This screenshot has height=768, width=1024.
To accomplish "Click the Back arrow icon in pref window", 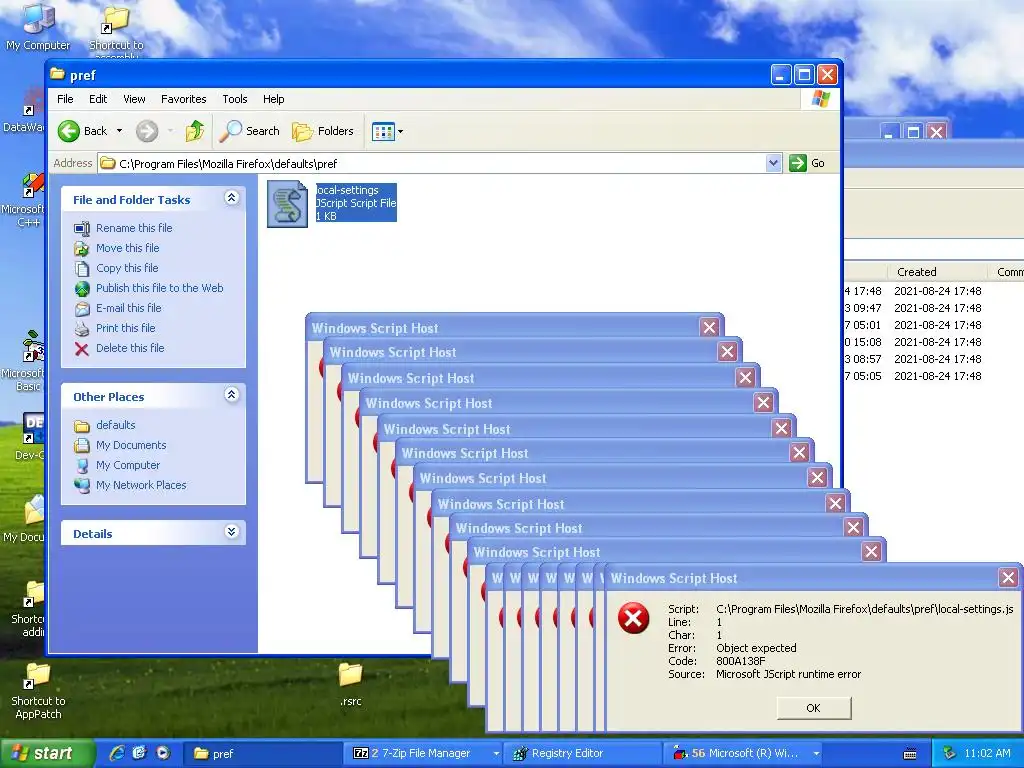I will point(69,131).
